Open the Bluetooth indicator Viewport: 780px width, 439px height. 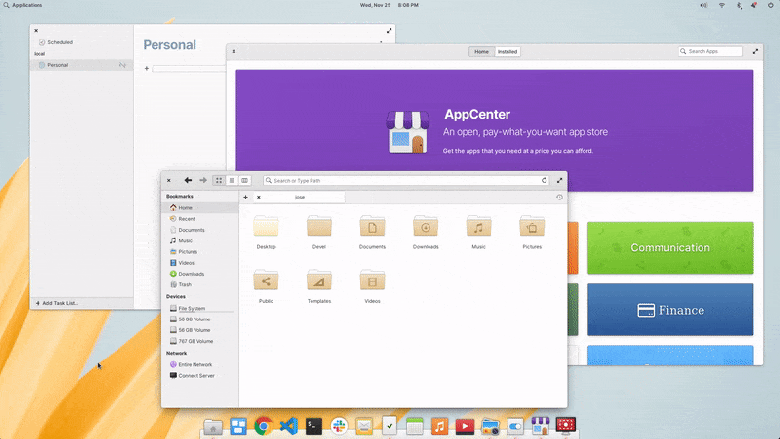pyautogui.click(x=739, y=5)
